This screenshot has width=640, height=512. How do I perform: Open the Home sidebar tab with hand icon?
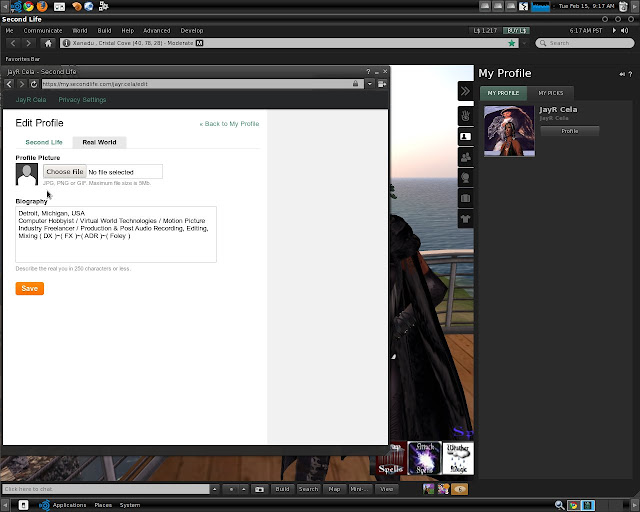[x=465, y=116]
